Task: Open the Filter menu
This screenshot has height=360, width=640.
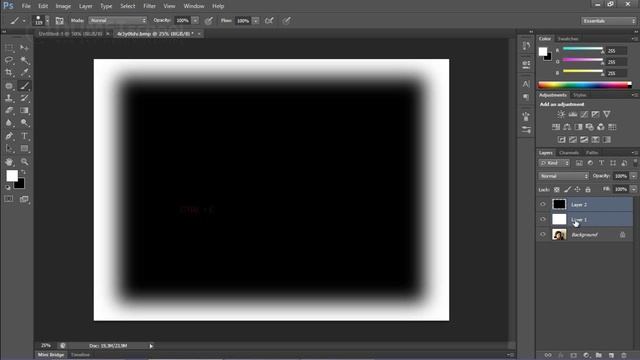Action: click(x=149, y=6)
